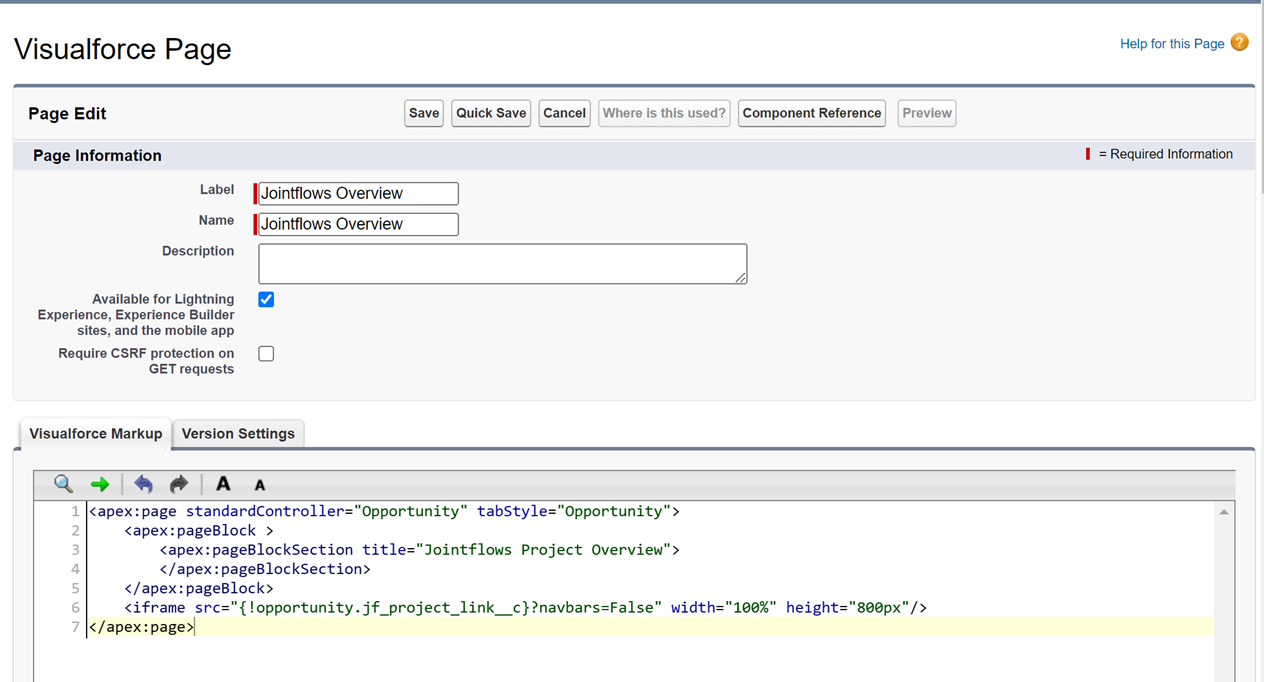Open the Component Reference
The height and width of the screenshot is (682, 1264).
coord(812,113)
